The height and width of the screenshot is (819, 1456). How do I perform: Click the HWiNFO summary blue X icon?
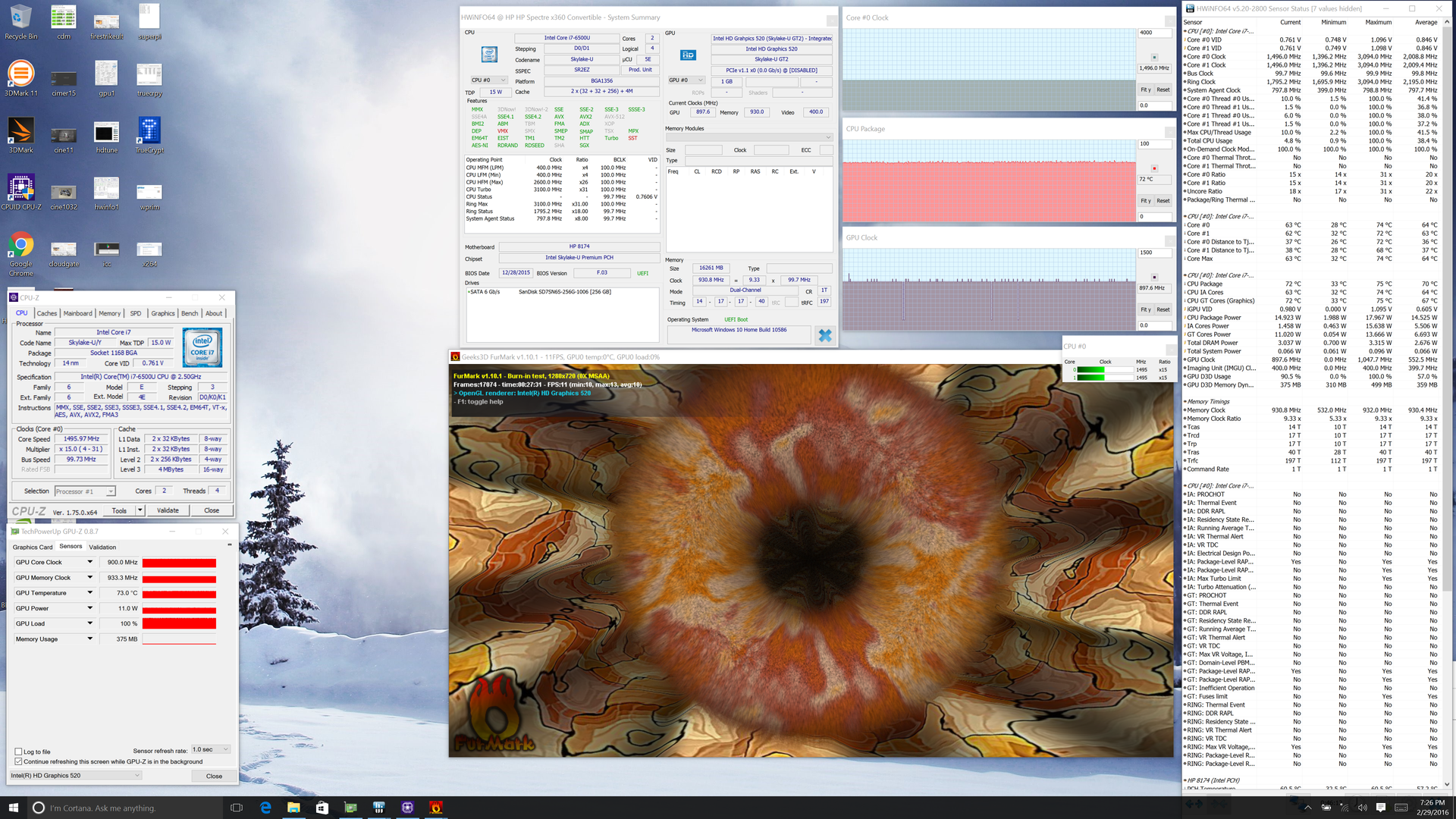point(825,335)
